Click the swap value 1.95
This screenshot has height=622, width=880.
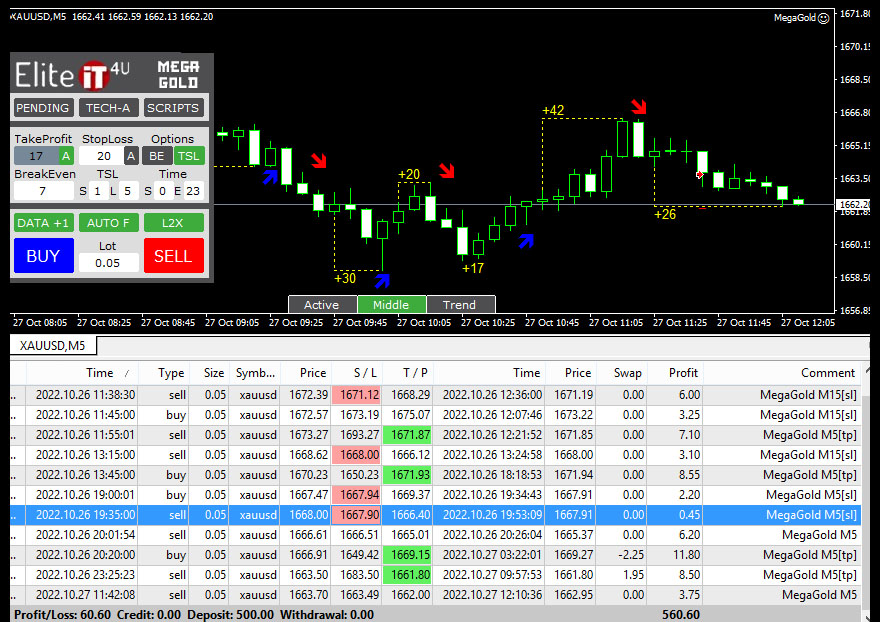[x=633, y=575]
